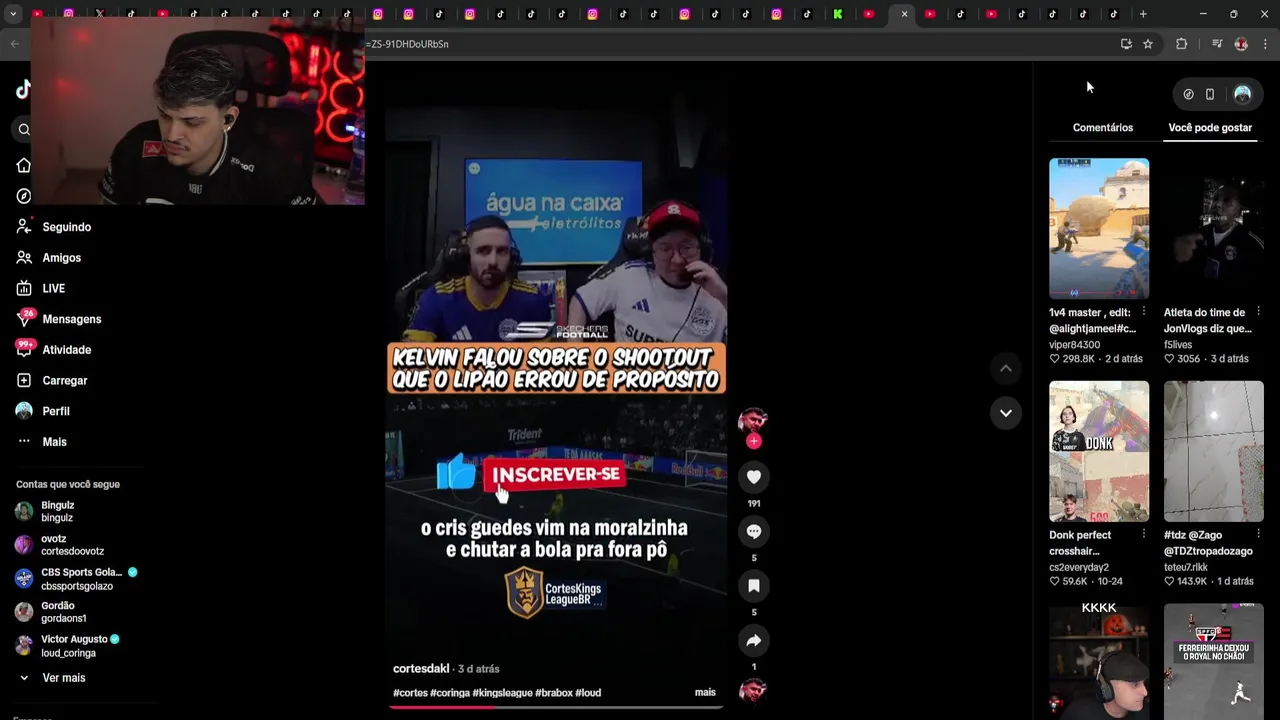Screen dimensions: 1280x720
Task: Expand the caption with 'mais'
Action: click(705, 692)
